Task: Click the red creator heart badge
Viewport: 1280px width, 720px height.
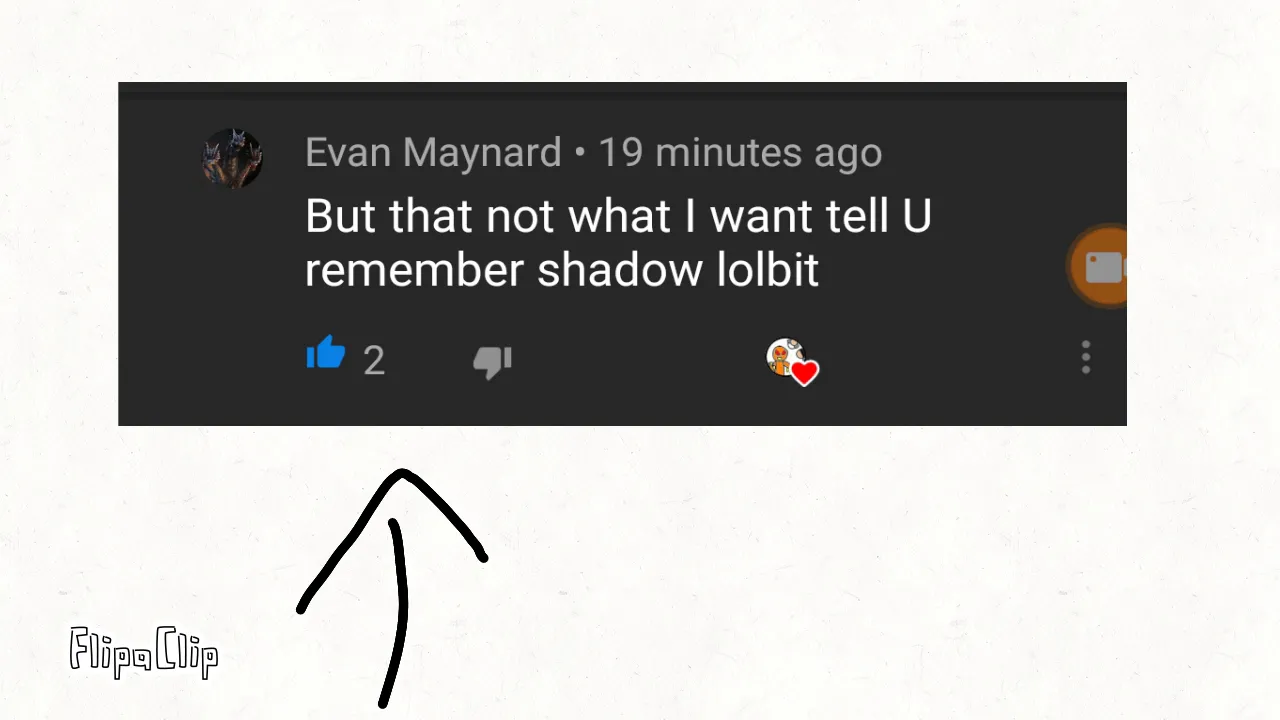Action: [x=805, y=373]
